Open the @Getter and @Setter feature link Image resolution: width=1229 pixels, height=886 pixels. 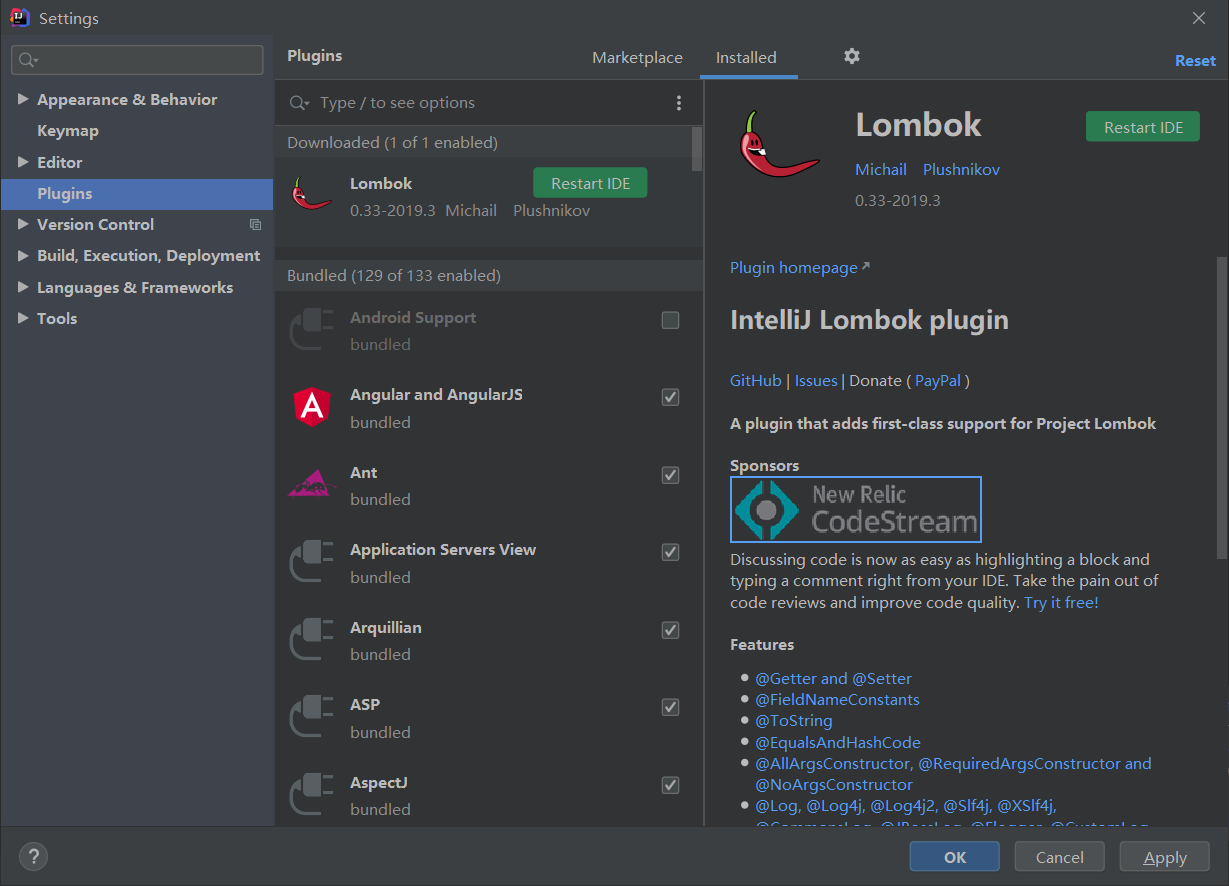coord(833,679)
